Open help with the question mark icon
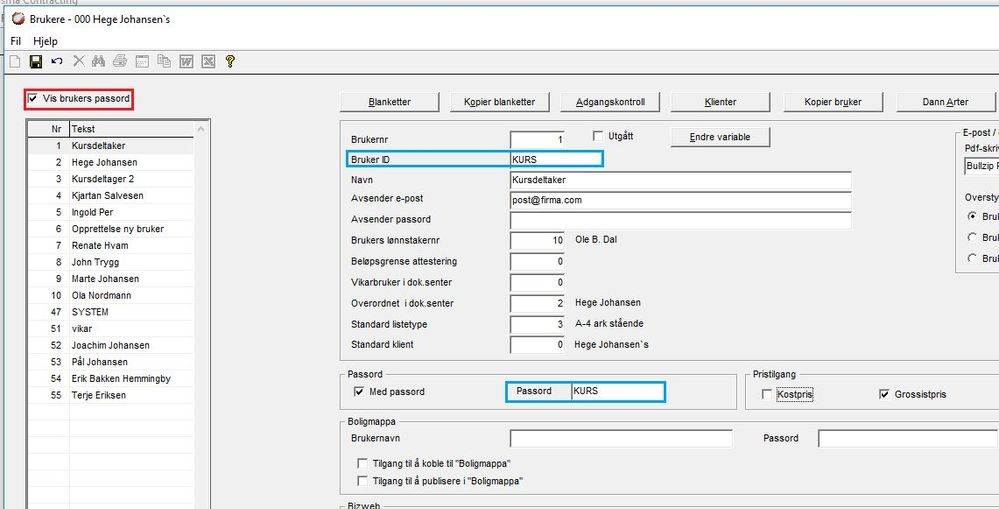 point(230,61)
